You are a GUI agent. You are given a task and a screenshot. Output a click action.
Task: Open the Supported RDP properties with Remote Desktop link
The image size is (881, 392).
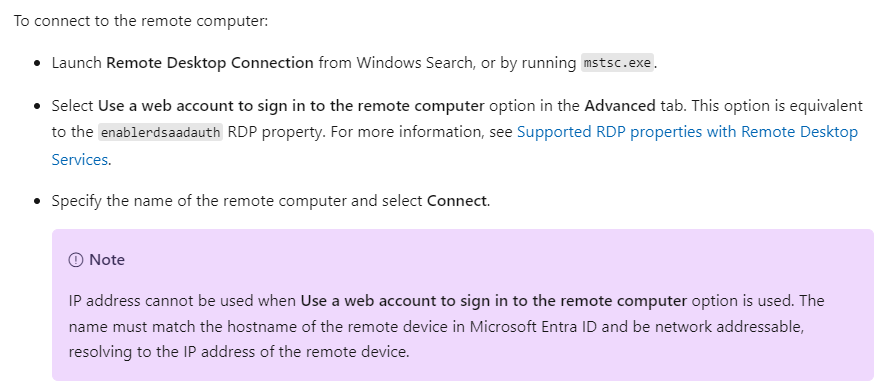[687, 132]
